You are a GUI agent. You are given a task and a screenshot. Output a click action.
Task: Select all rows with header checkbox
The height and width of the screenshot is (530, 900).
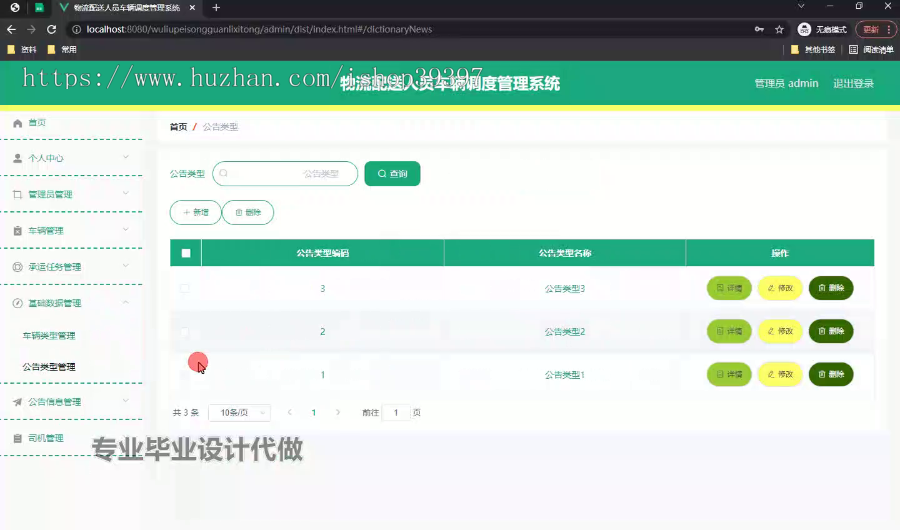[x=186, y=253]
